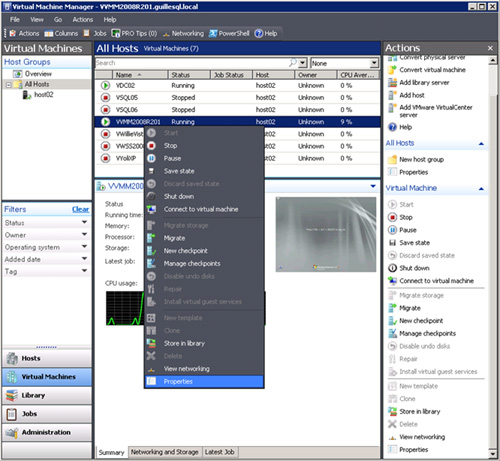
Task: Choose Shut down in context menu
Action: coord(204,196)
